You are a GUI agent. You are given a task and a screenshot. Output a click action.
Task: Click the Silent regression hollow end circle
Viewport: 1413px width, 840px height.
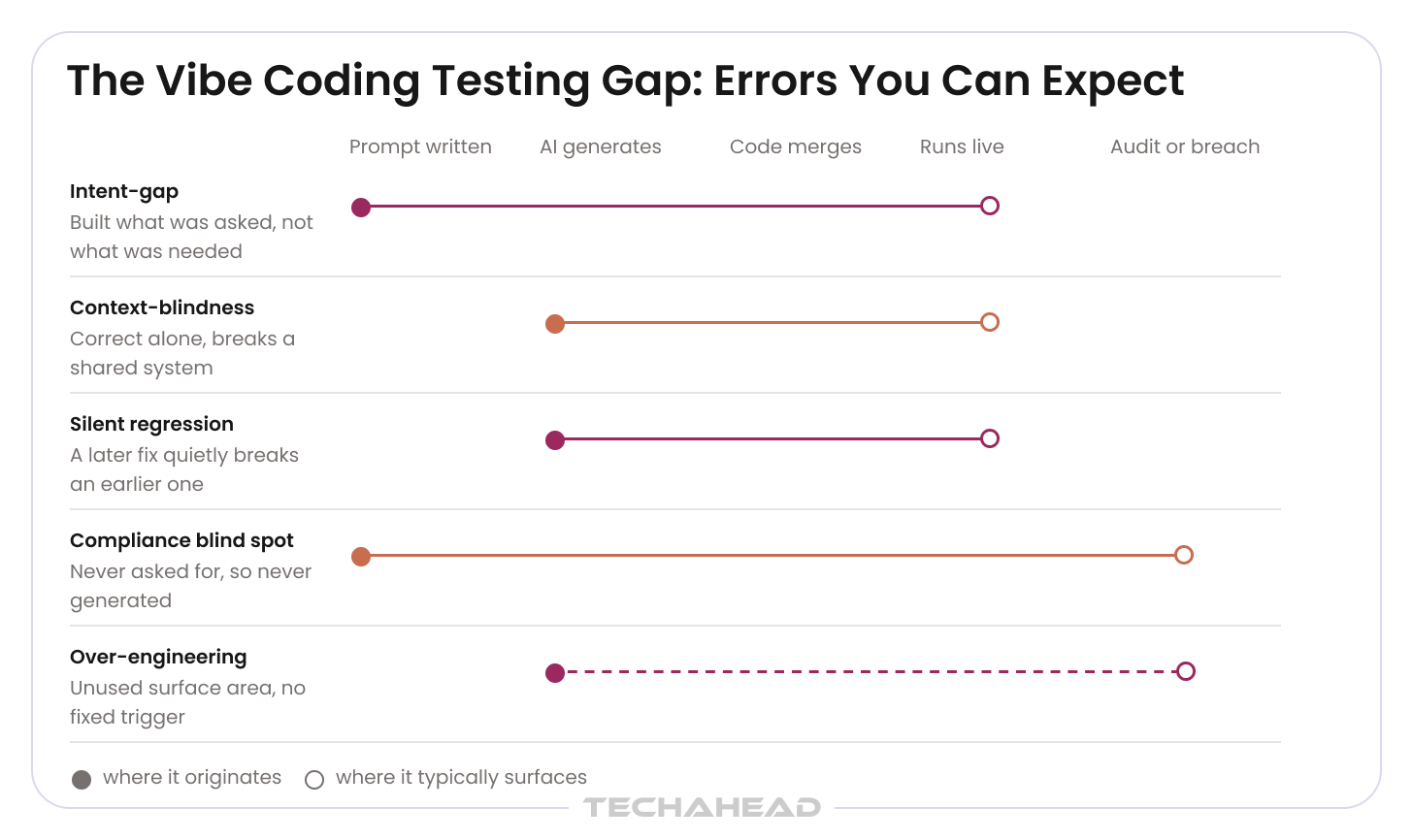(x=990, y=438)
